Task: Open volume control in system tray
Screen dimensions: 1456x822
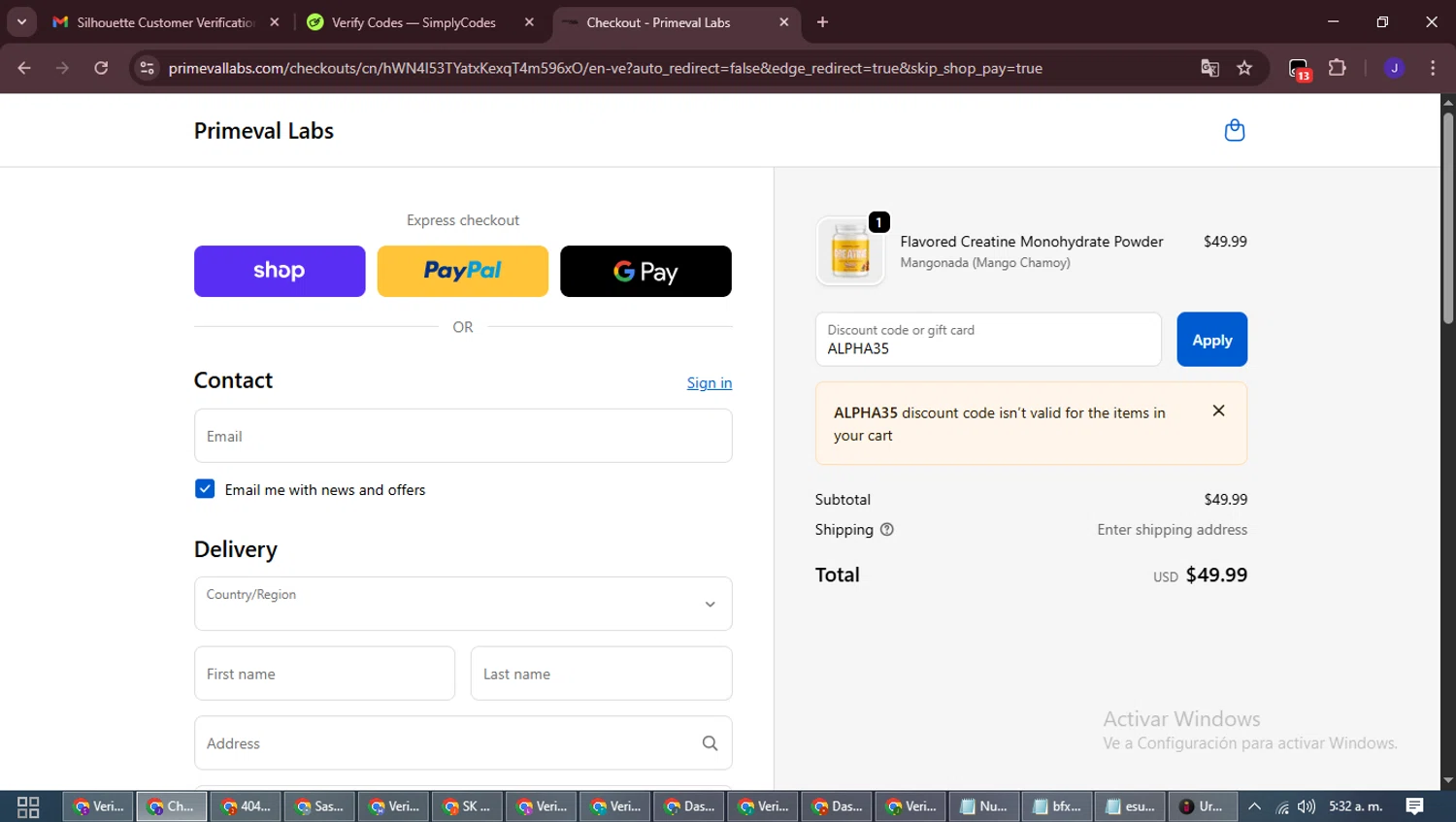Action: [x=1307, y=806]
